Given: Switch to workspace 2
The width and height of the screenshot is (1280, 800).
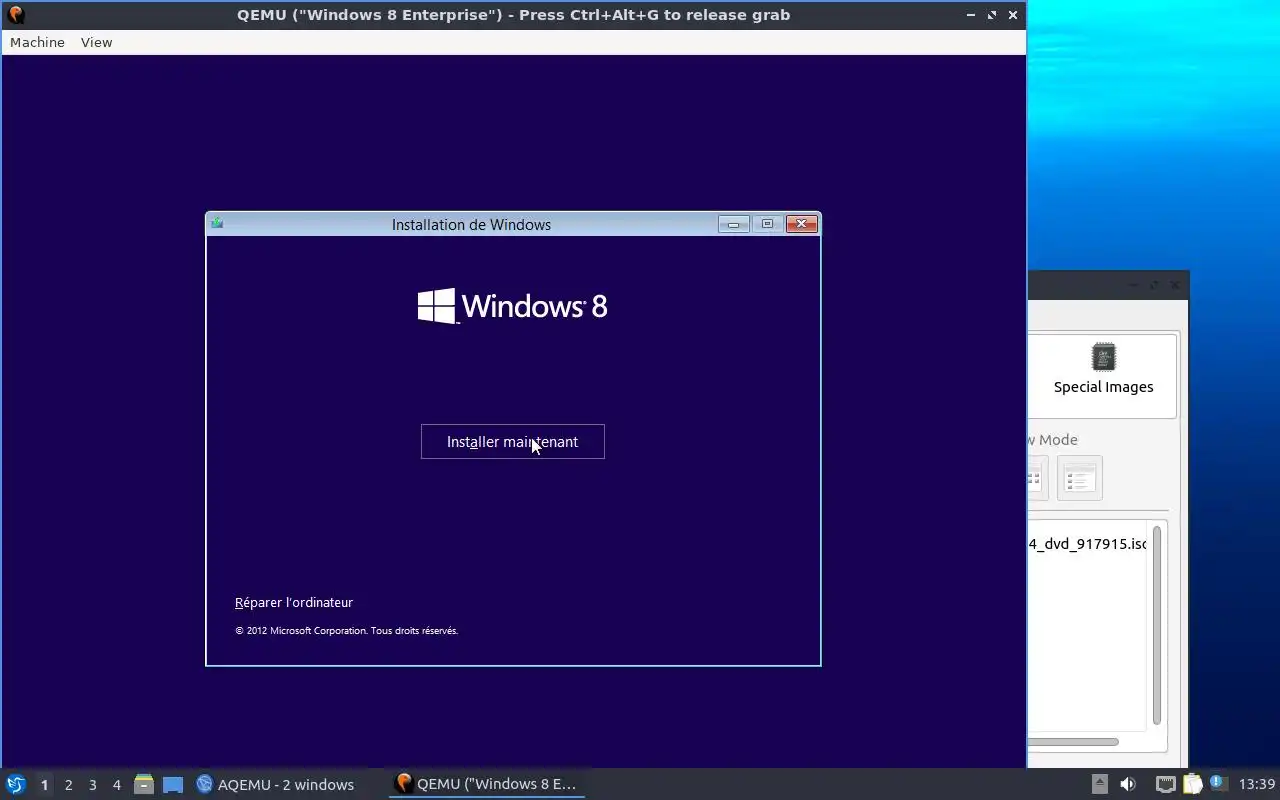Looking at the screenshot, I should pos(68,785).
